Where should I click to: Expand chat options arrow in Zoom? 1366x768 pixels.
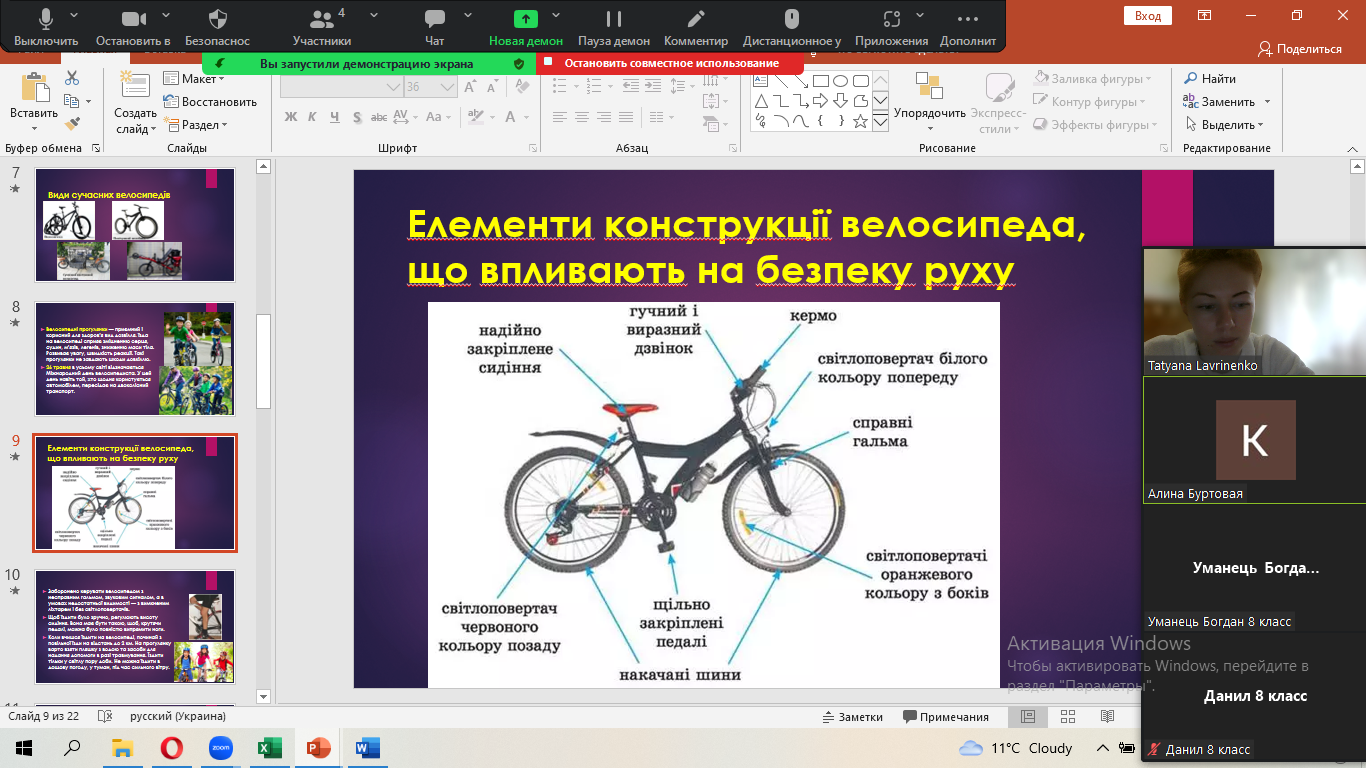point(470,16)
